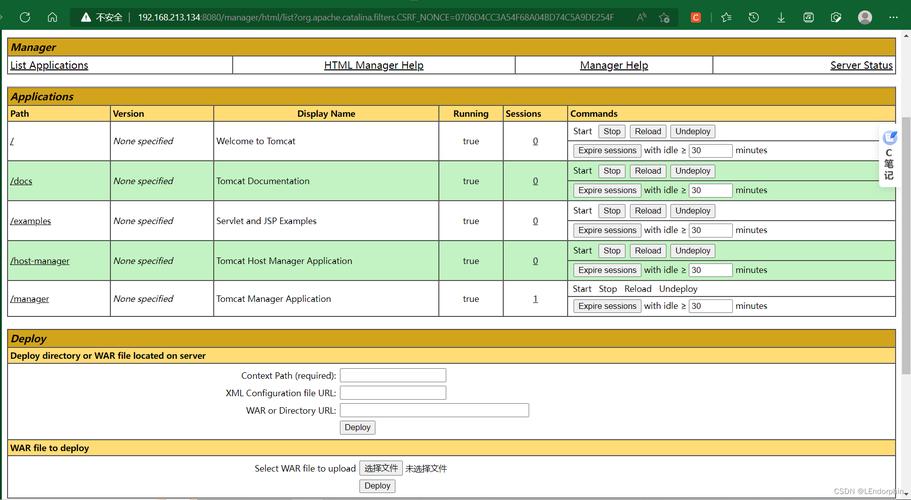Image resolution: width=911 pixels, height=500 pixels.
Task: Click the user profile avatar icon
Action: click(865, 17)
